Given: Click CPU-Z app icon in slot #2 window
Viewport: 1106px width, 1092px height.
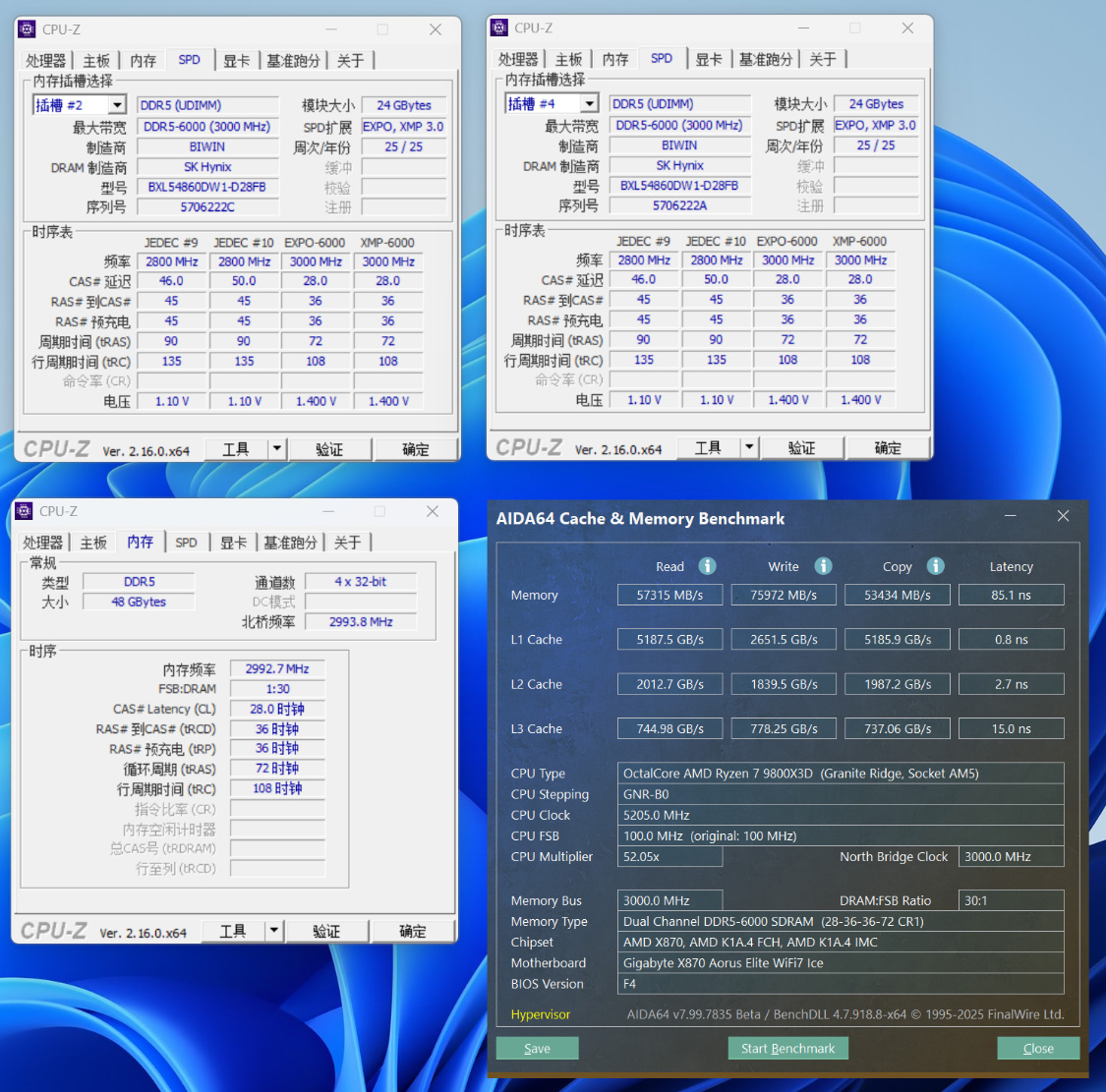Looking at the screenshot, I should pos(27,29).
